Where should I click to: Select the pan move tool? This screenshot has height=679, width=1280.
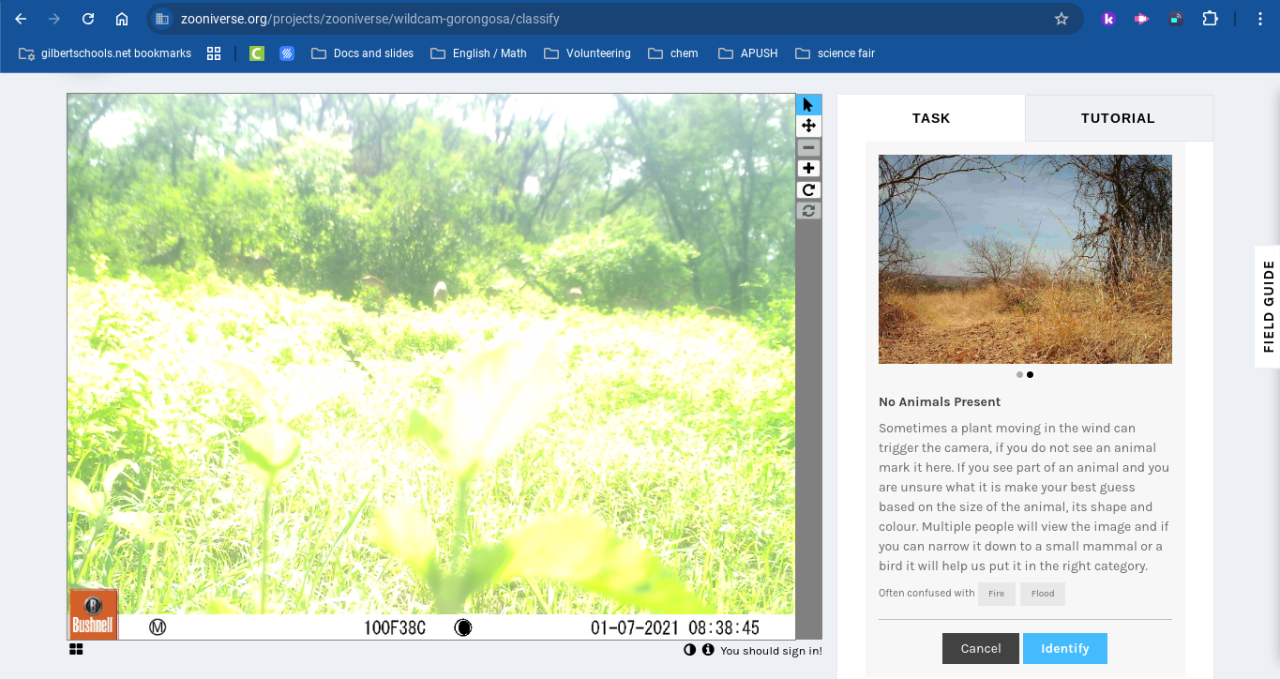808,126
